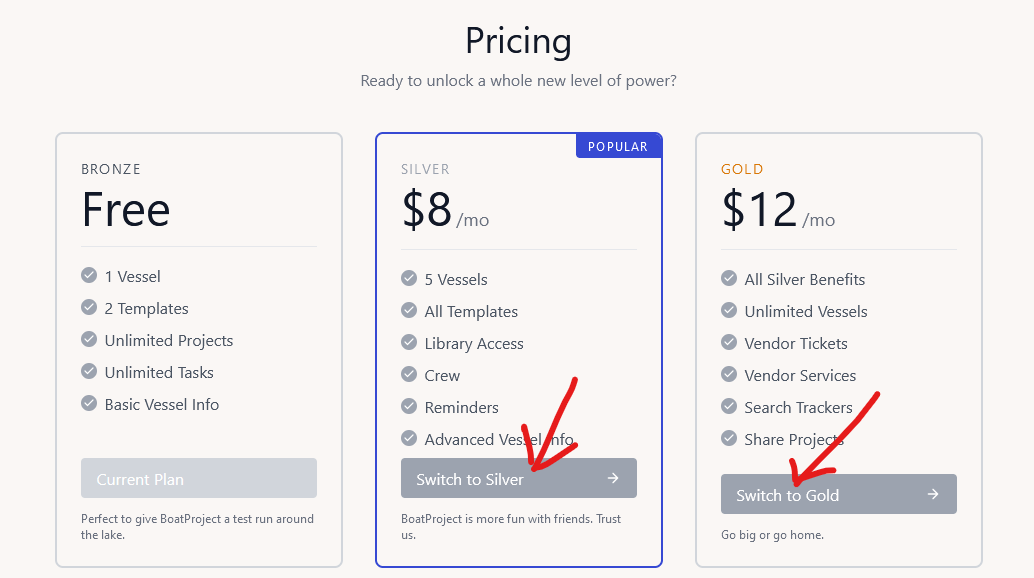
Task: Click the checkmark icon beside 1 Vessel
Action: [89, 275]
